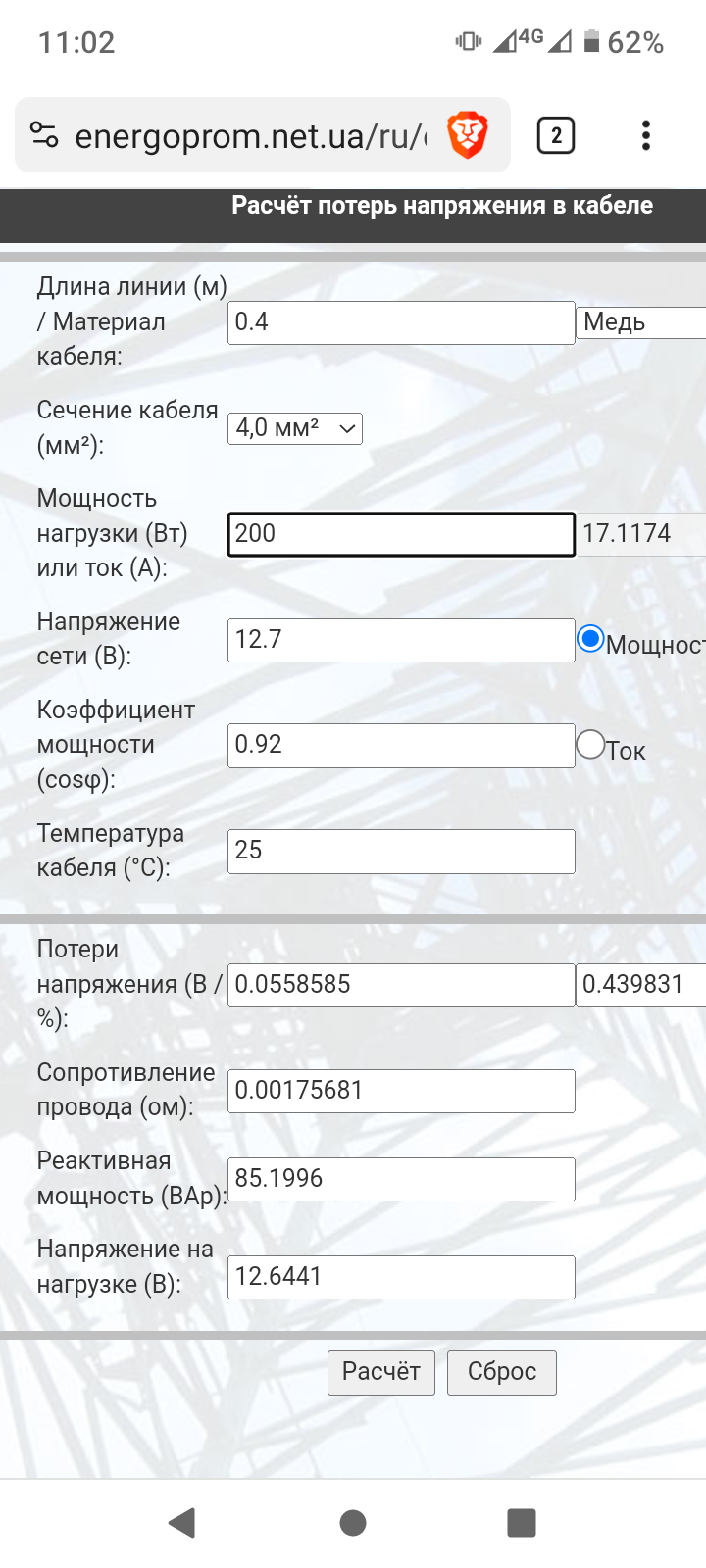
Task: Select the Ток radio button
Action: tap(590, 745)
